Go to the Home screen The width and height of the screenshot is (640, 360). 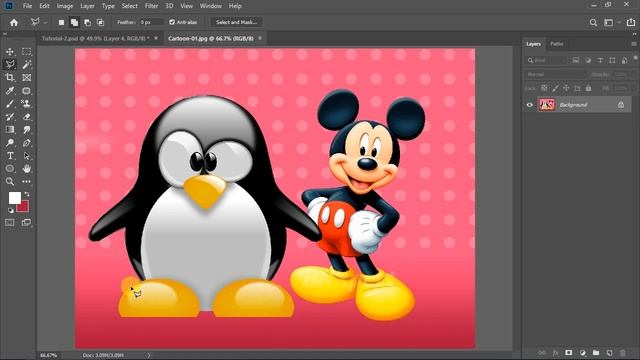[14, 22]
